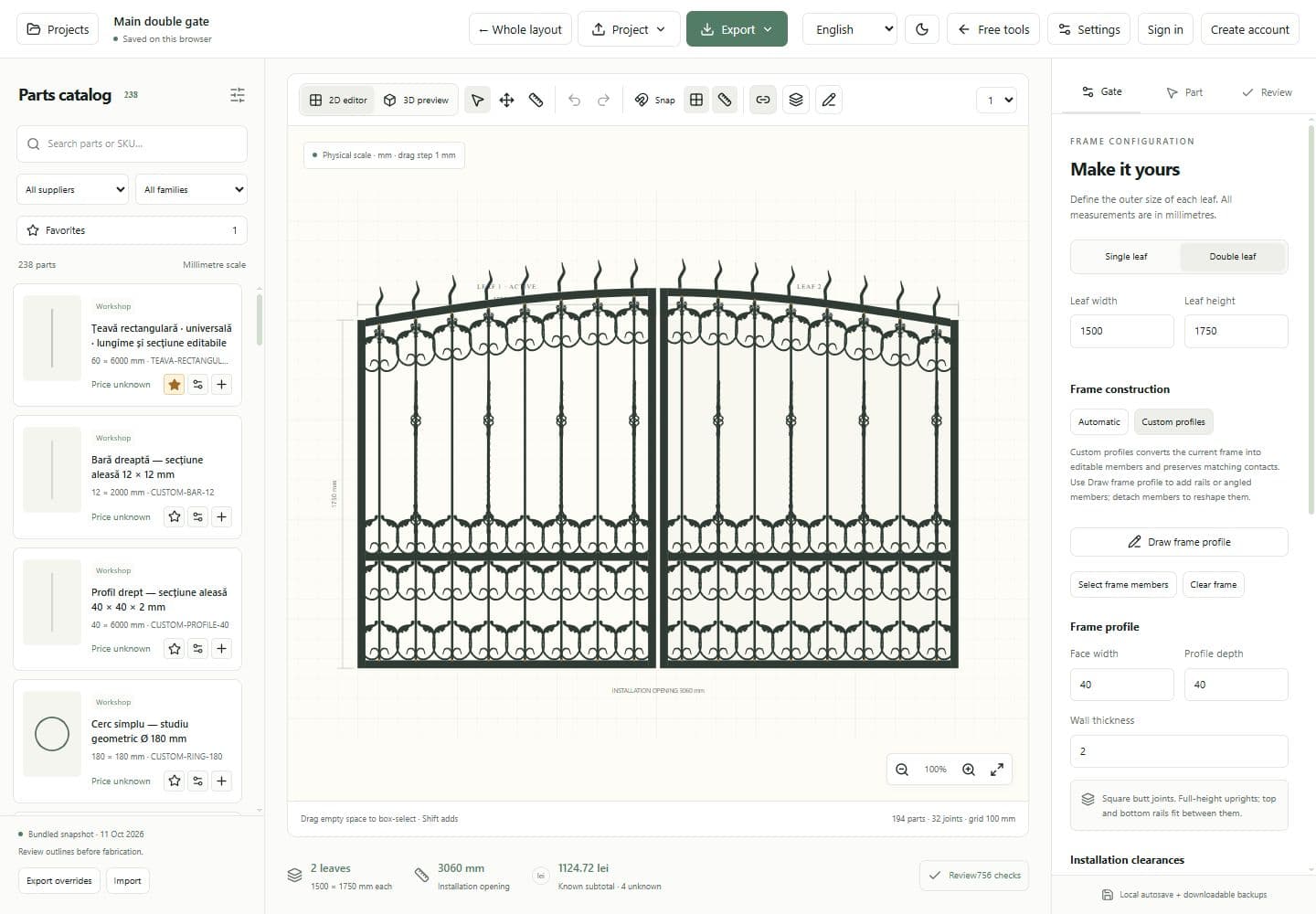This screenshot has width=1316, height=914.
Task: Open the All families dropdown
Action: coord(192,189)
